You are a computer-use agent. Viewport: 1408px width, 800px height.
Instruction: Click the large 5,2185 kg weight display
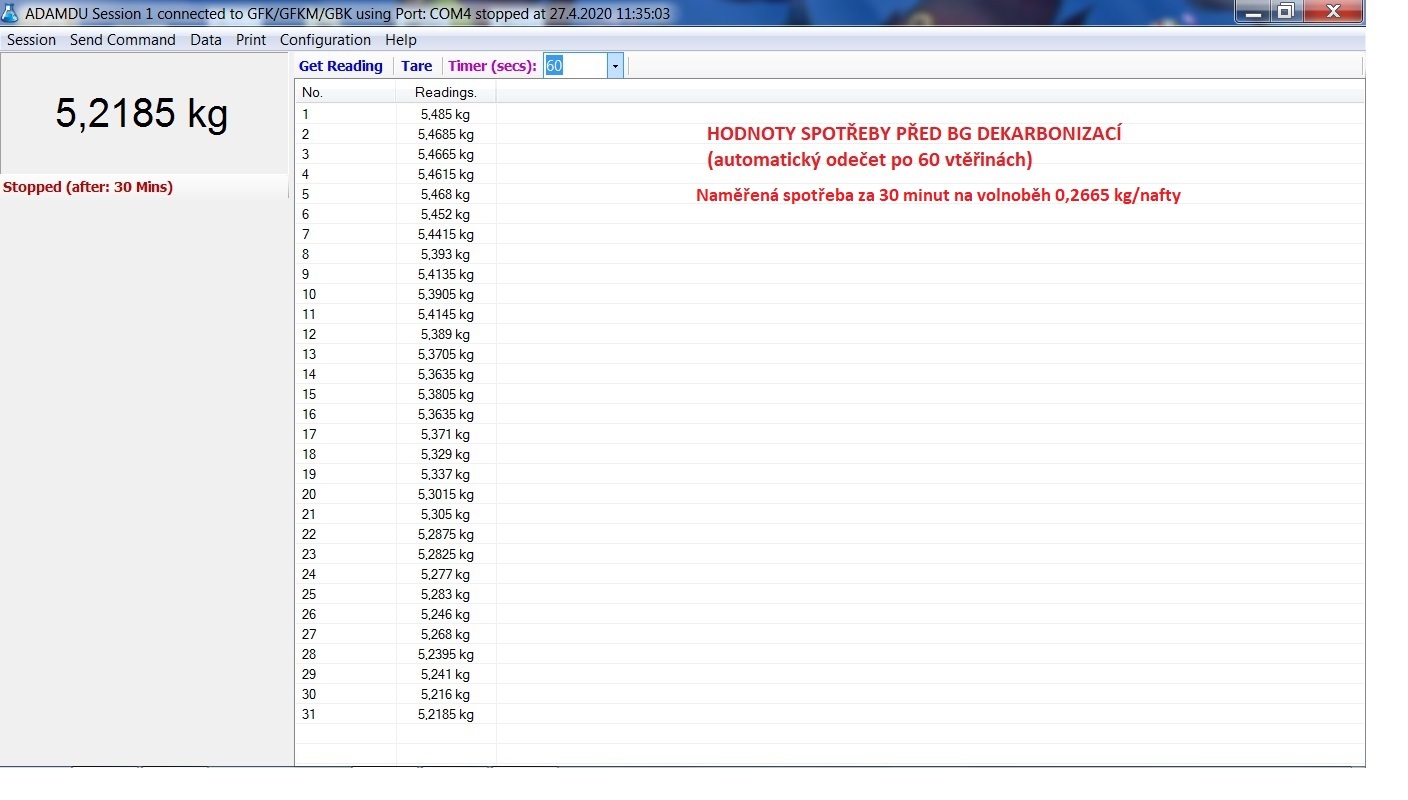[142, 113]
